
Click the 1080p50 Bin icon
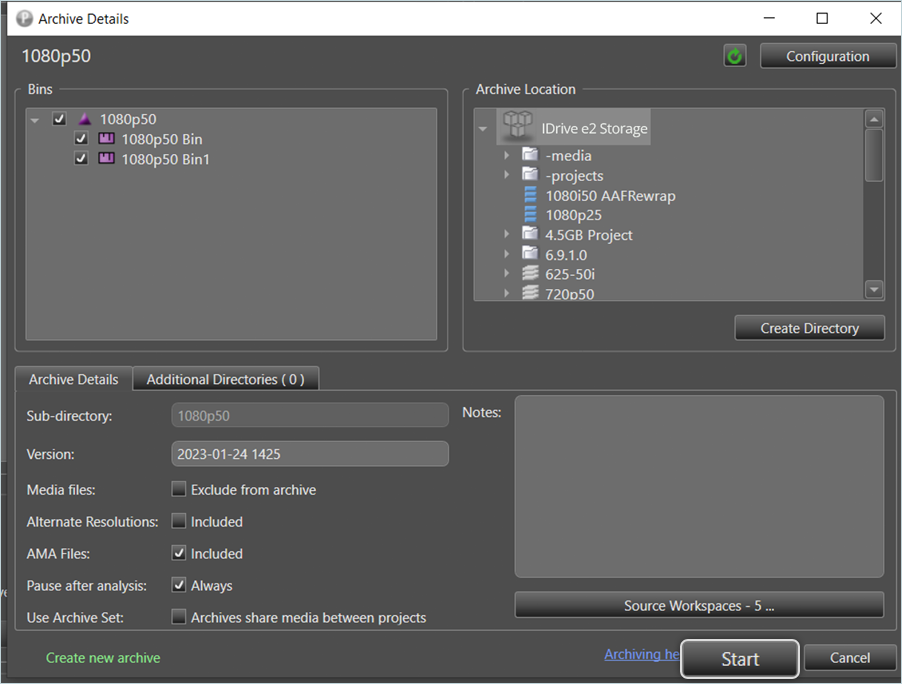[x=106, y=139]
